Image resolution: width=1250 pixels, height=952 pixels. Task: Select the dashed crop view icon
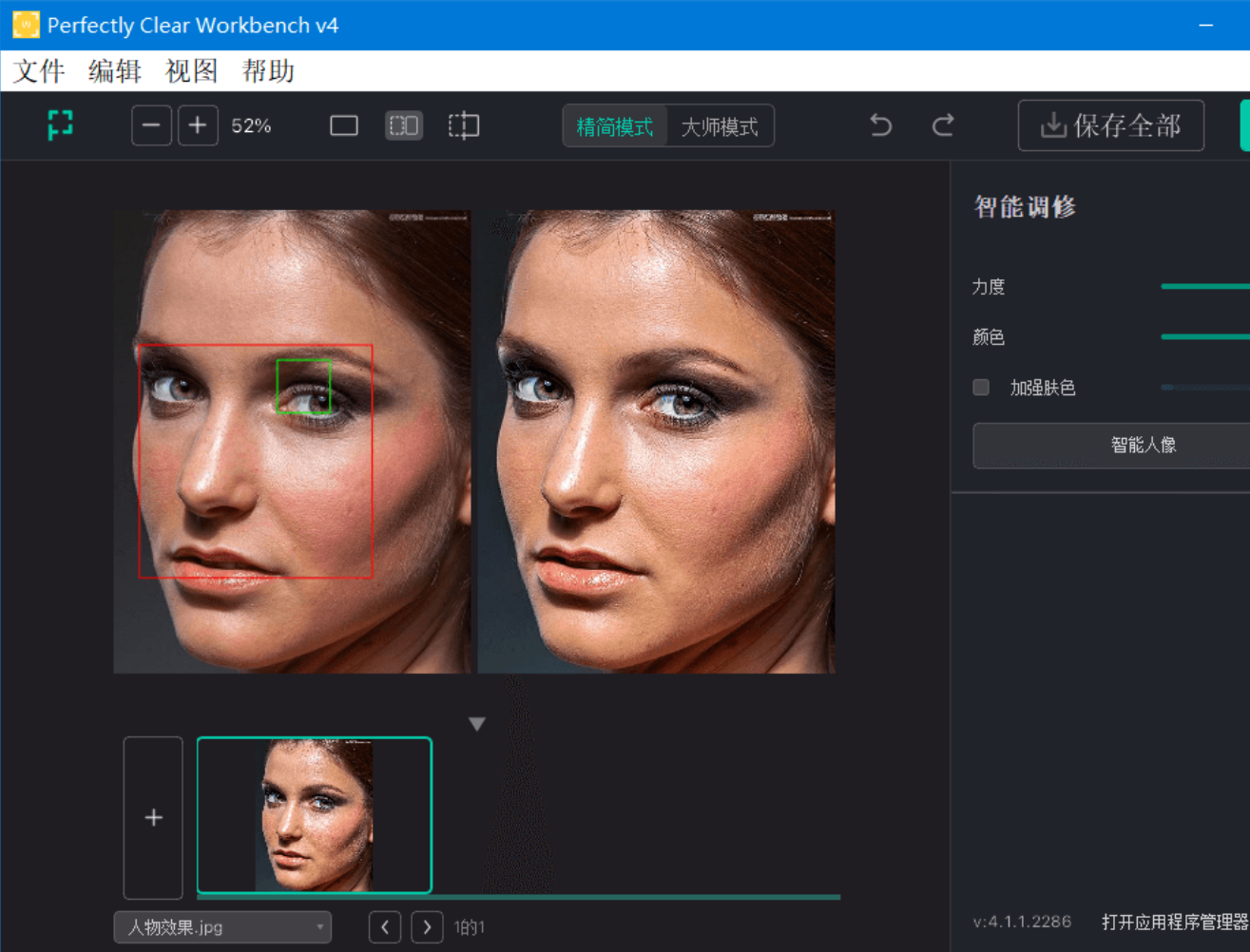[464, 125]
